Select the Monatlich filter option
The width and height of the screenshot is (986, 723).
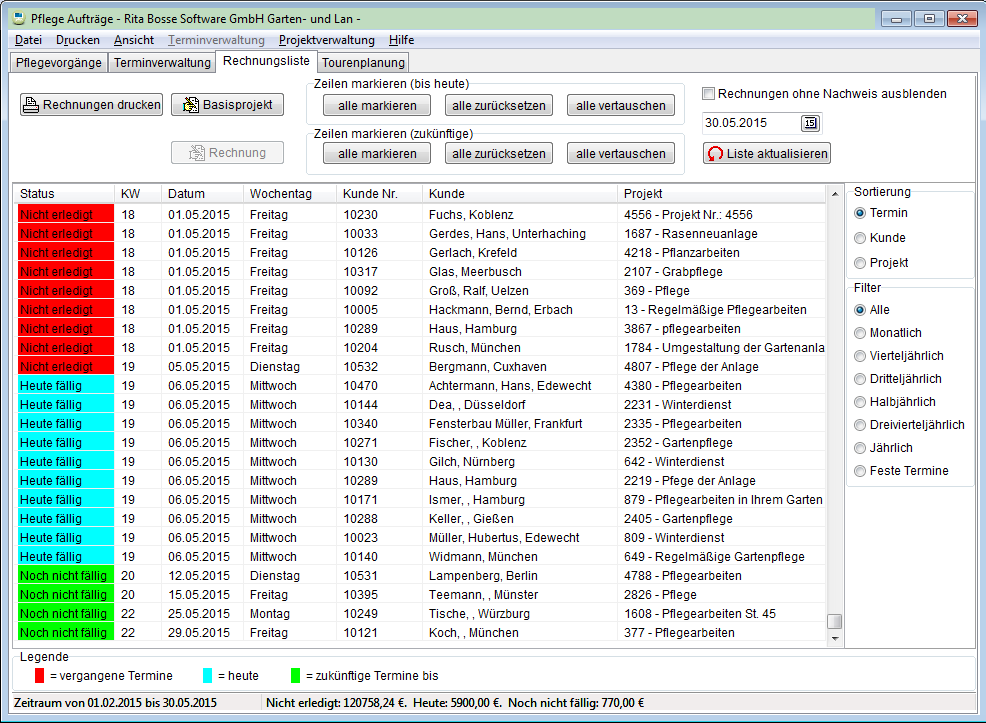pyautogui.click(x=860, y=333)
